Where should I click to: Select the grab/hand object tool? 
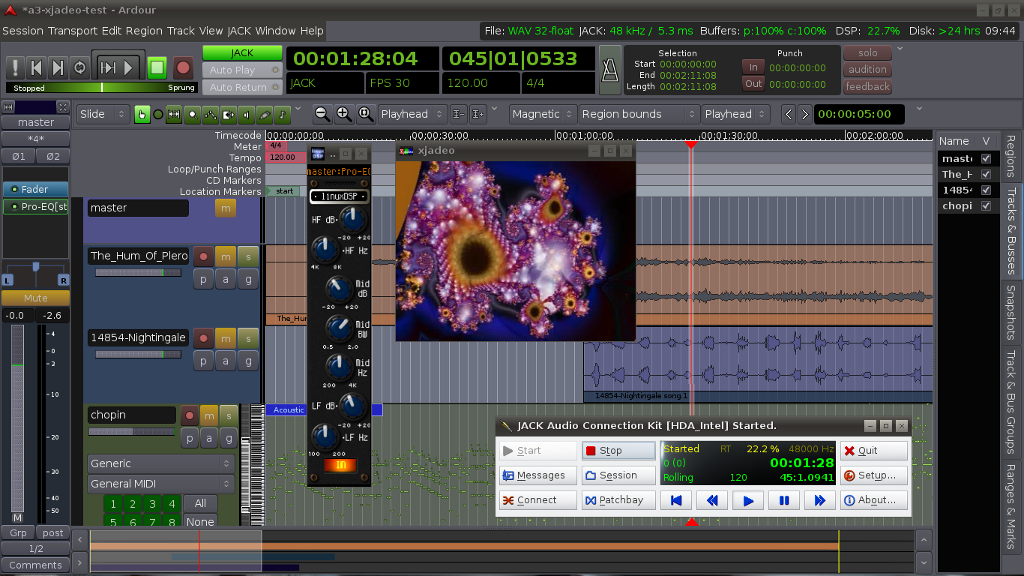[x=142, y=114]
